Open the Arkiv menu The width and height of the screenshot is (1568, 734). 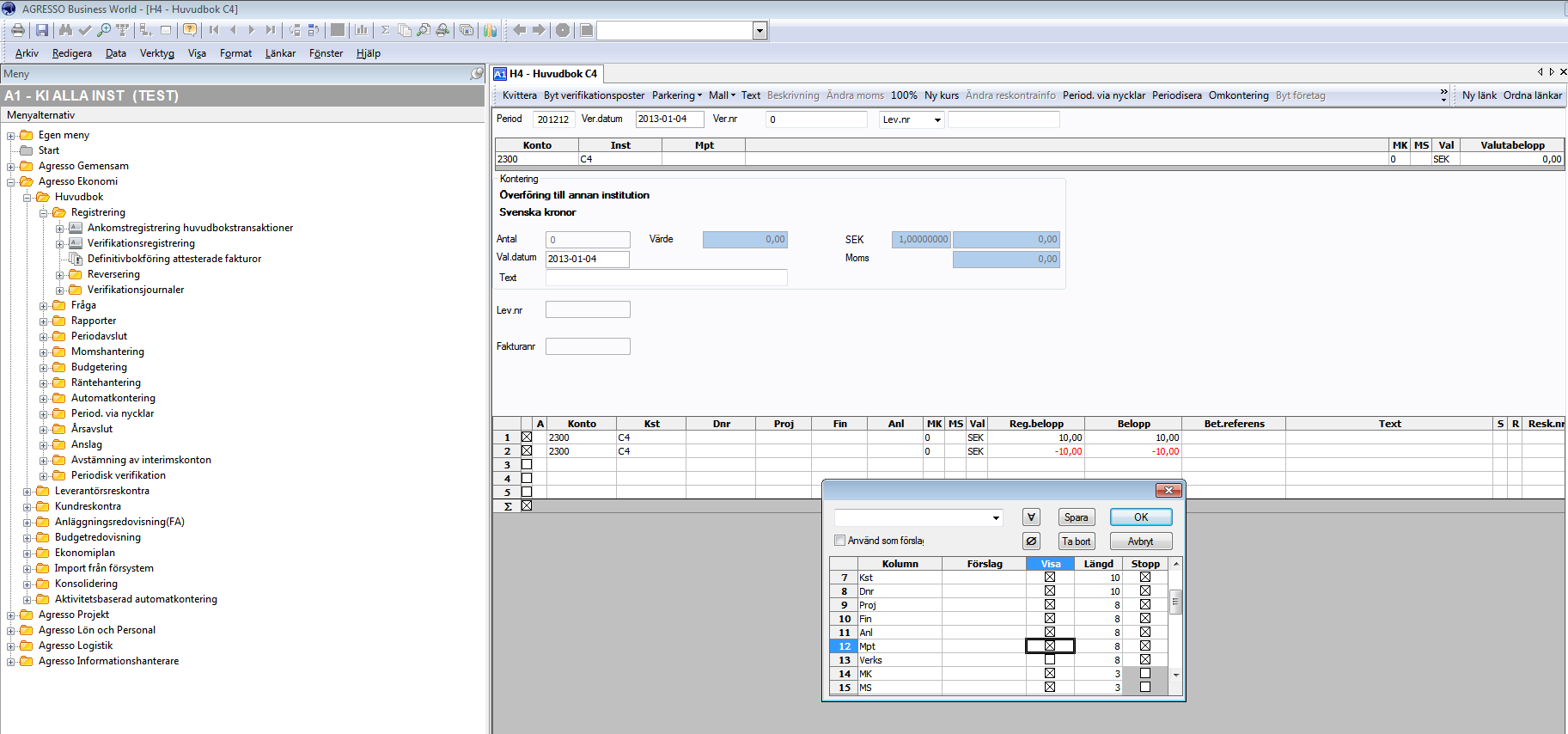pos(27,53)
